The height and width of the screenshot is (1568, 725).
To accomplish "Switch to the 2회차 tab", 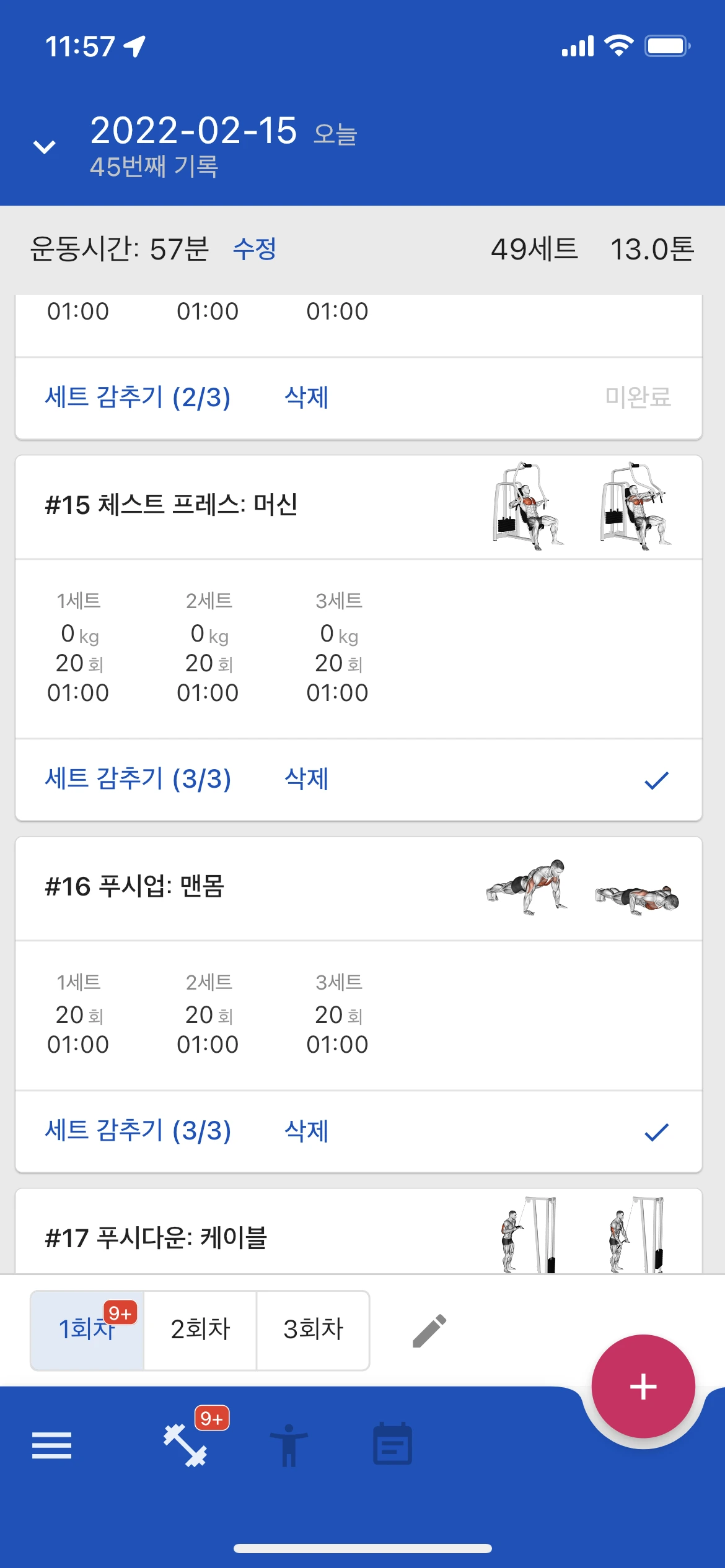I will (200, 1330).
